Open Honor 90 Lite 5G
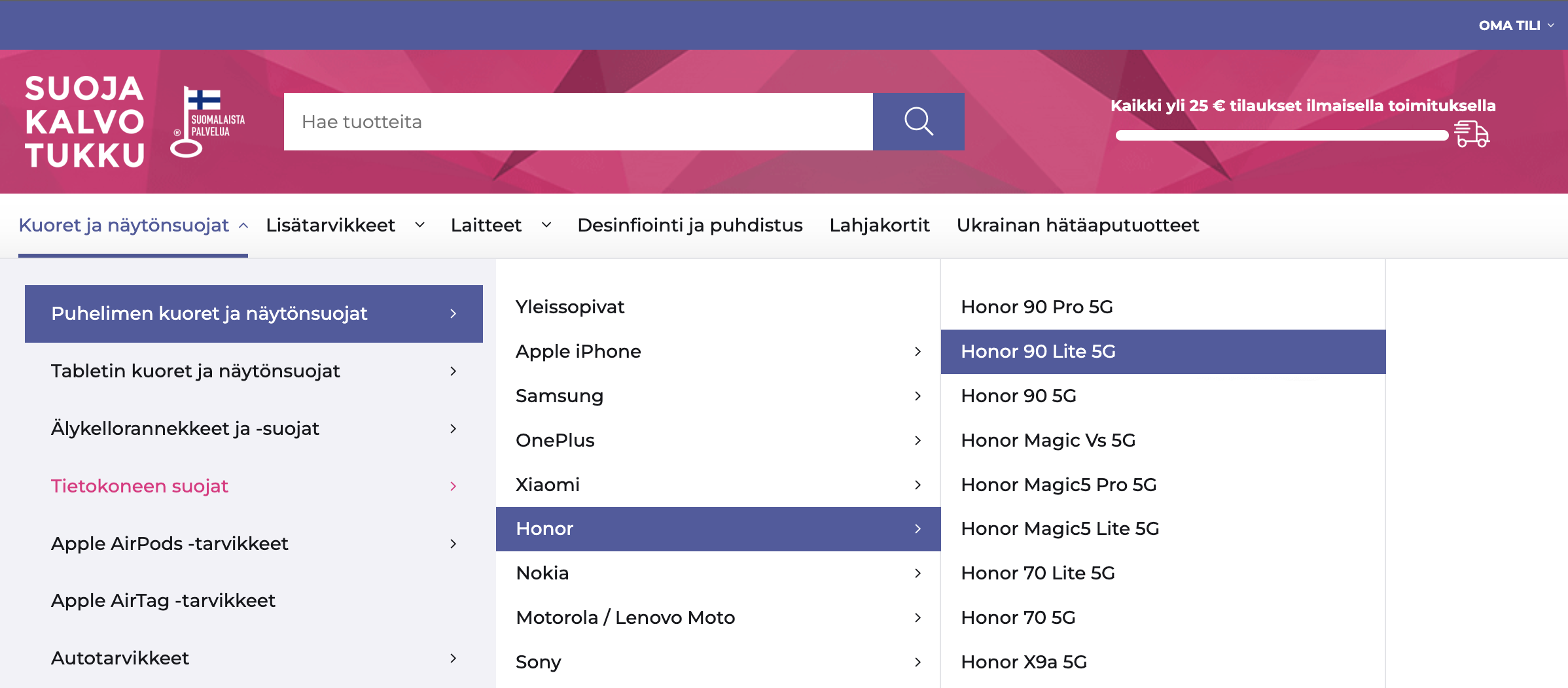 pos(1164,352)
